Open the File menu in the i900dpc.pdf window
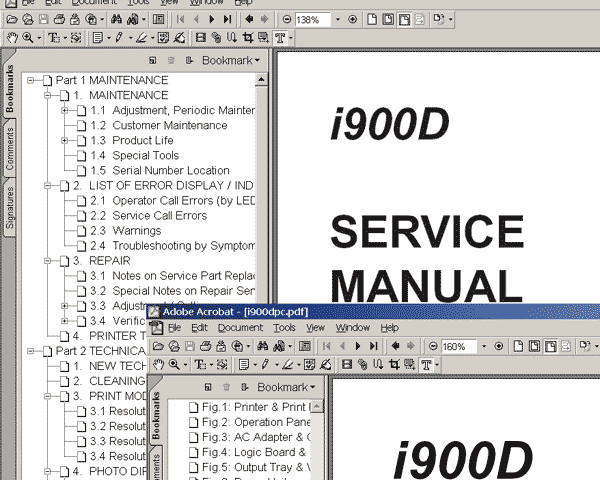This screenshot has height=480, width=600. point(174,328)
